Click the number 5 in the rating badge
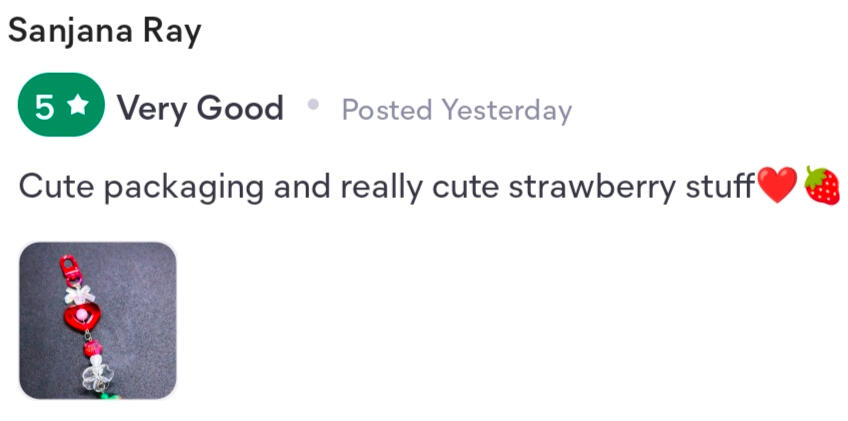 coord(44,107)
